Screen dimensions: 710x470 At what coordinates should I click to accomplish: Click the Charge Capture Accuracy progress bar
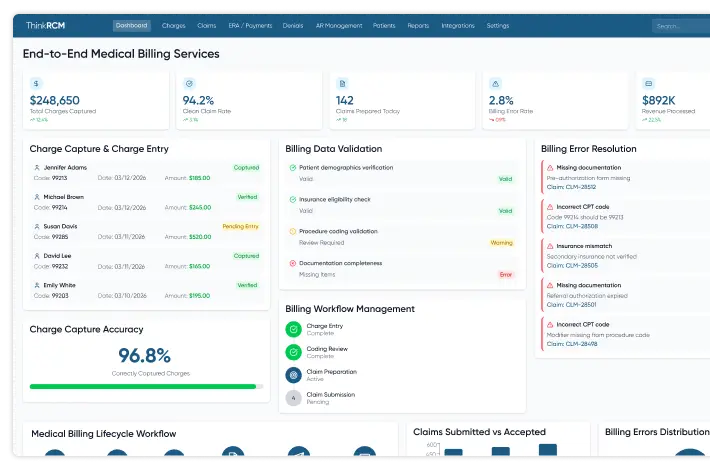click(x=146, y=387)
